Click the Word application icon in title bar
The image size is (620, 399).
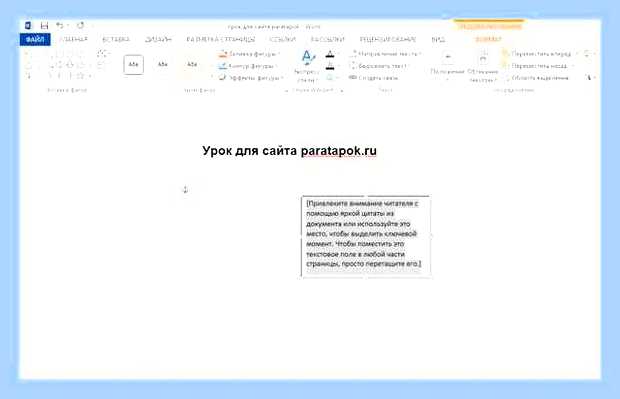(x=28, y=26)
